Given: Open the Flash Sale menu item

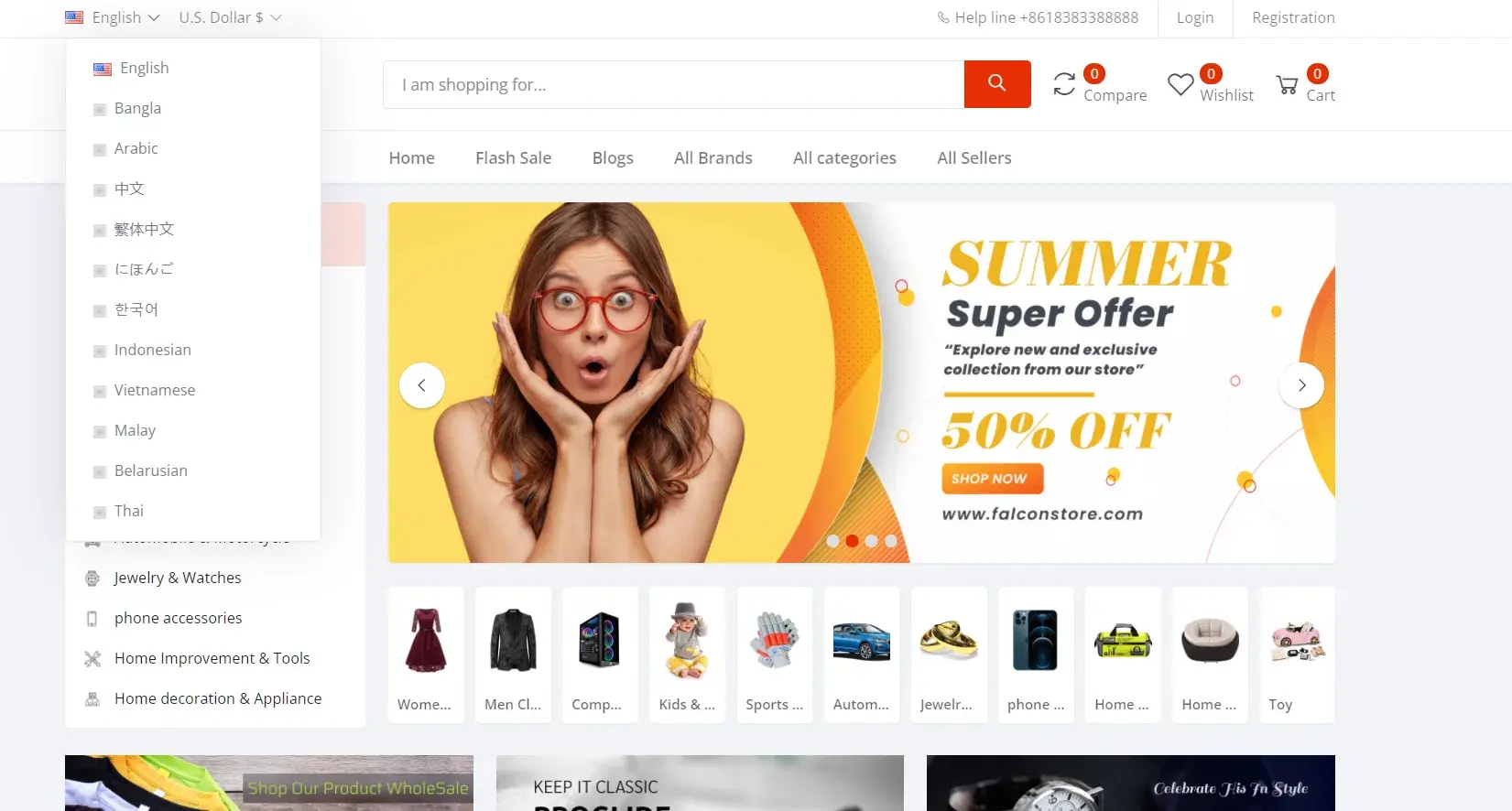Looking at the screenshot, I should click(x=513, y=157).
